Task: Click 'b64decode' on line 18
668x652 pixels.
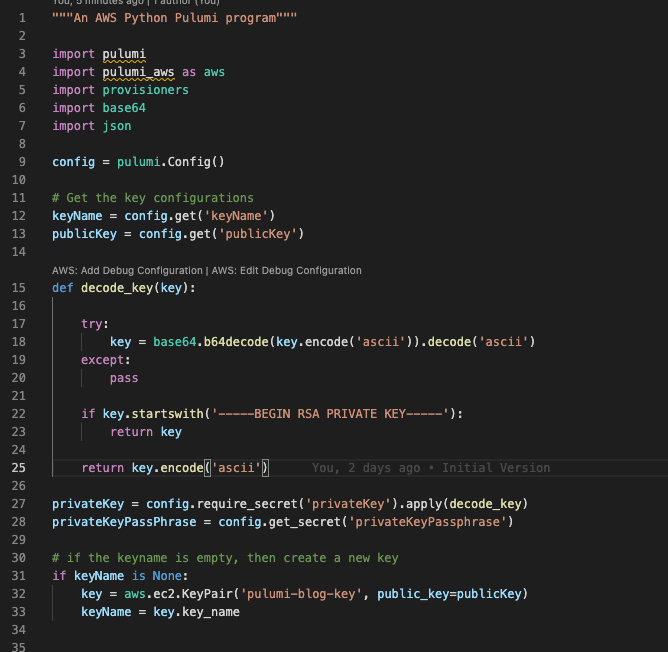Action: (236, 342)
